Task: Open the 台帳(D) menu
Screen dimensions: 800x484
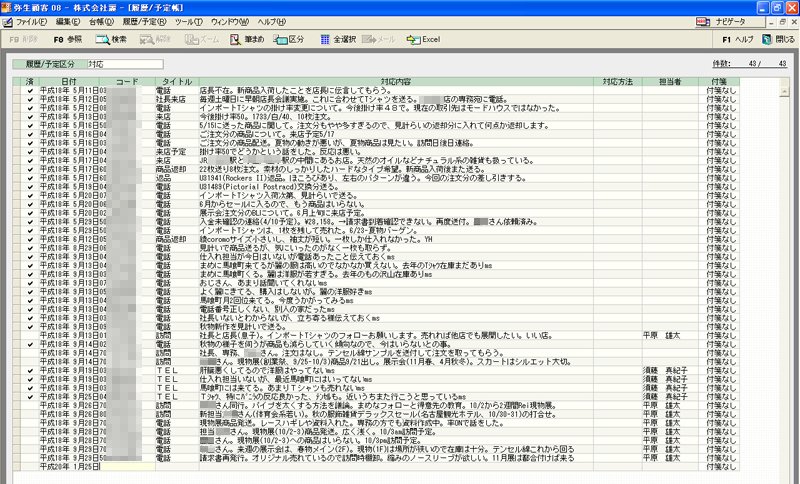Action: click(x=101, y=22)
